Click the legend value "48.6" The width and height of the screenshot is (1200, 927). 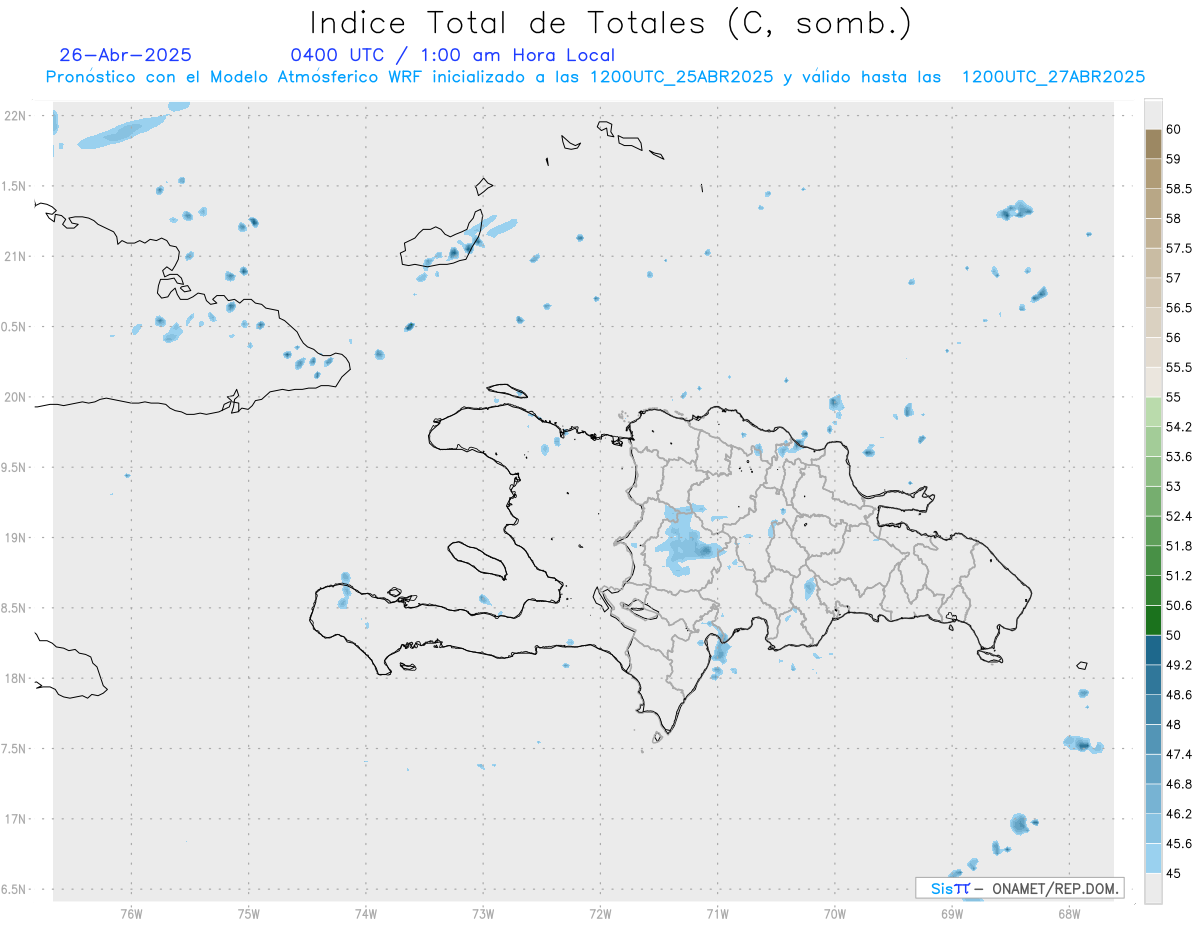coord(1179,694)
